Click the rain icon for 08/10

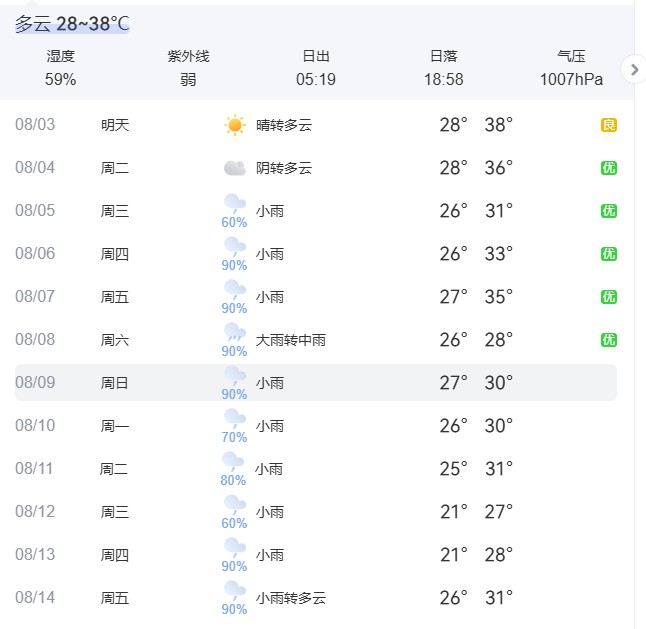pos(235,419)
